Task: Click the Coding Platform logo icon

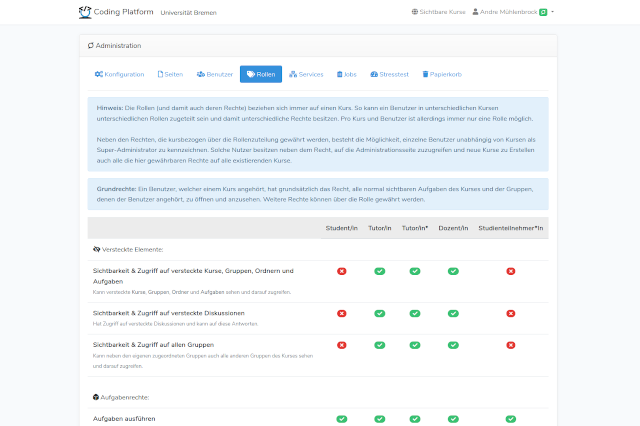Action: (x=85, y=12)
